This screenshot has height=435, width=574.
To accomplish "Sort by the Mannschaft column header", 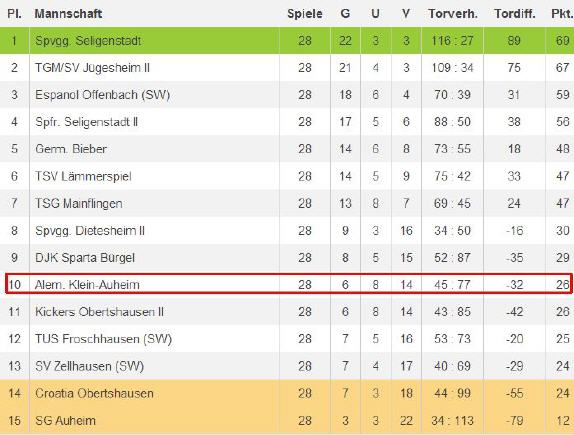I will tap(68, 14).
